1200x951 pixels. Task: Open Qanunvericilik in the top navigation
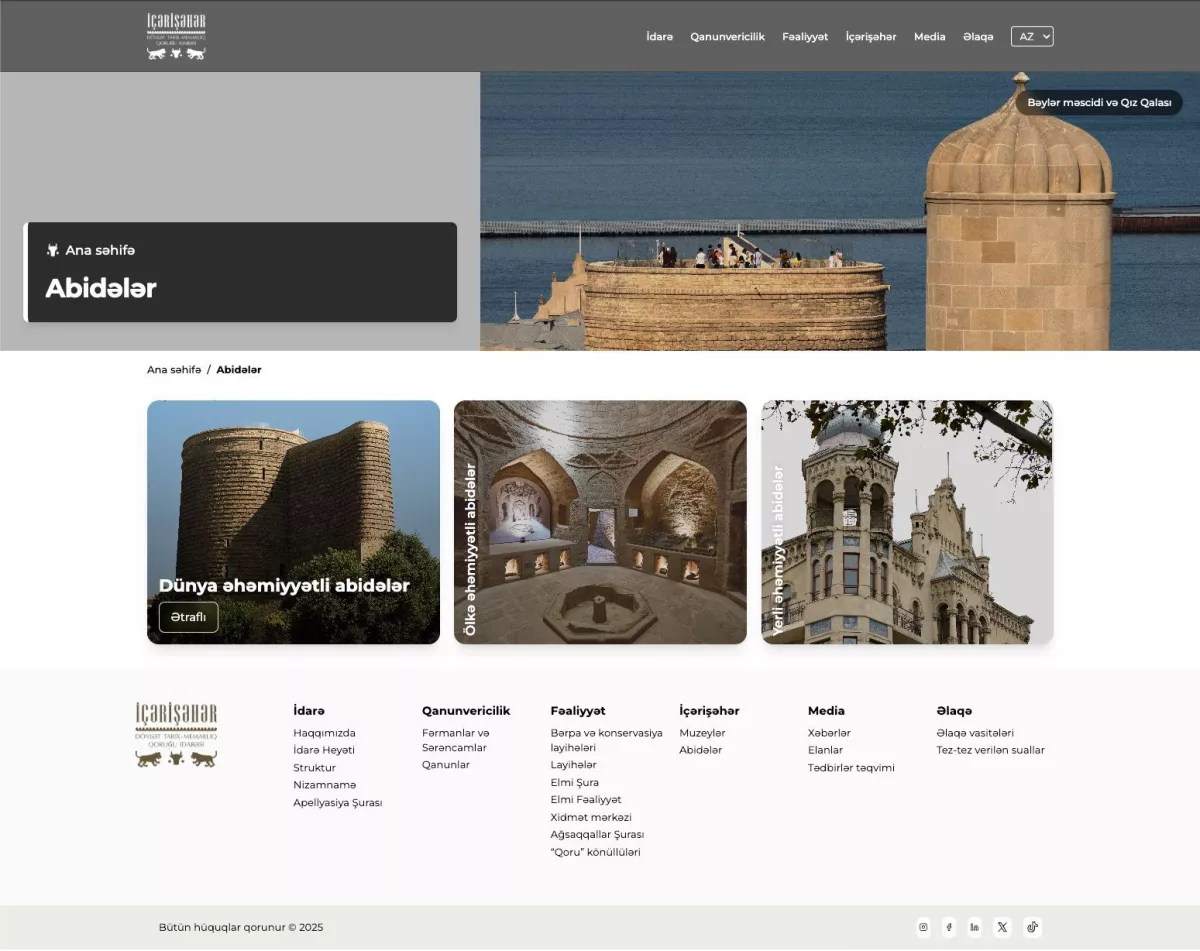727,37
